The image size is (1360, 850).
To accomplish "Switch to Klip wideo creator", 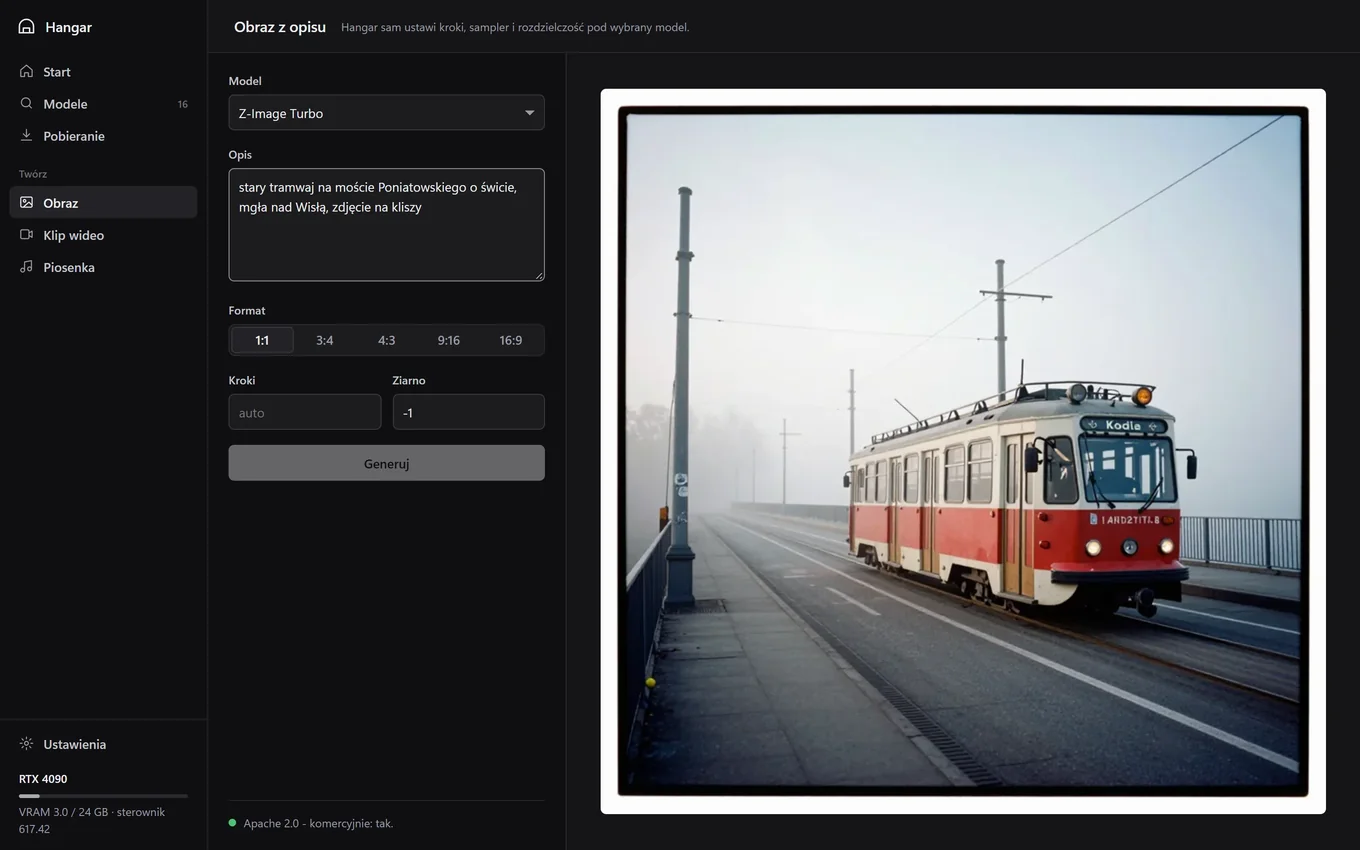I will tap(103, 235).
